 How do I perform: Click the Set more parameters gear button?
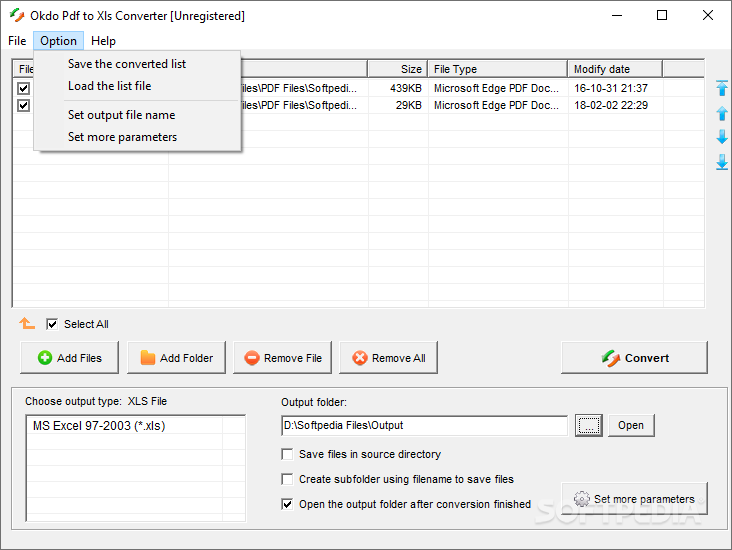point(634,499)
